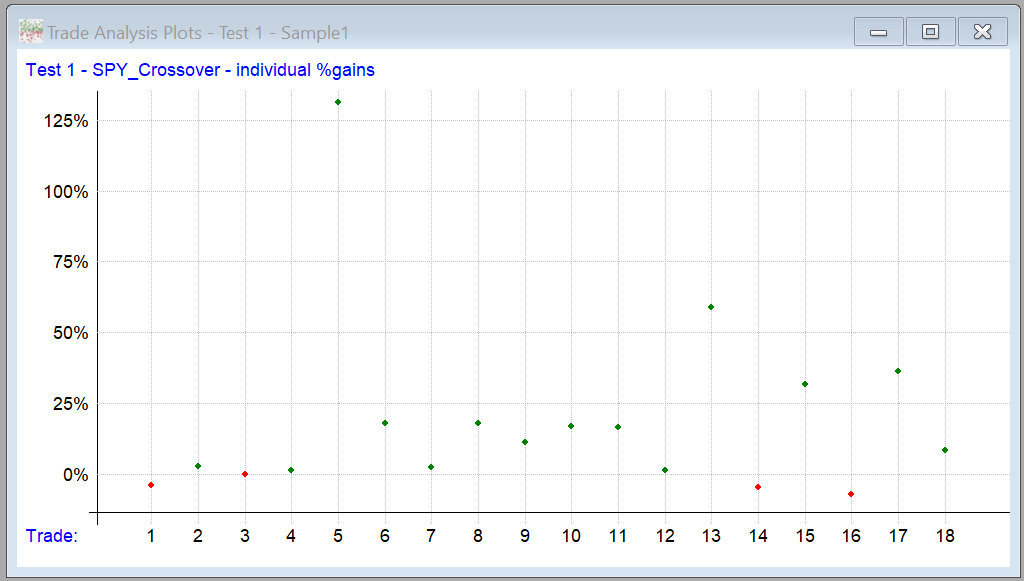Click the green point for trade 6
The width and height of the screenshot is (1024, 581).
point(385,423)
